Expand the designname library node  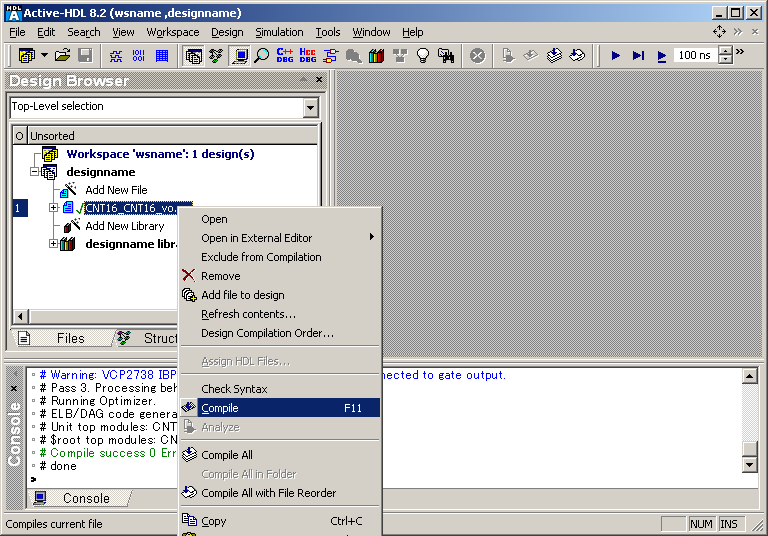[x=53, y=244]
